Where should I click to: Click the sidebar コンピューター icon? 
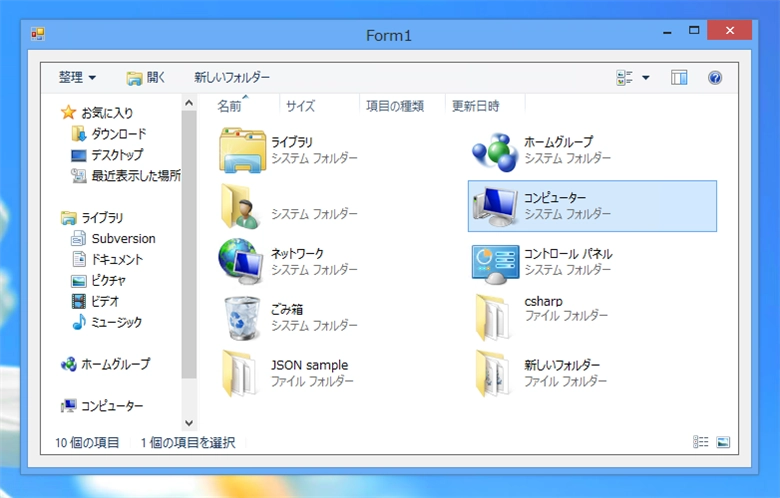(x=69, y=406)
